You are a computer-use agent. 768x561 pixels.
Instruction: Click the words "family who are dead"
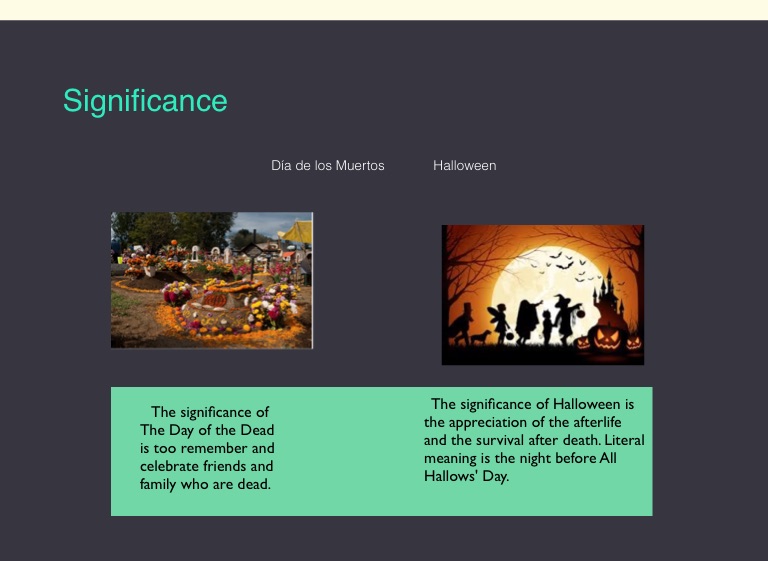[205, 484]
